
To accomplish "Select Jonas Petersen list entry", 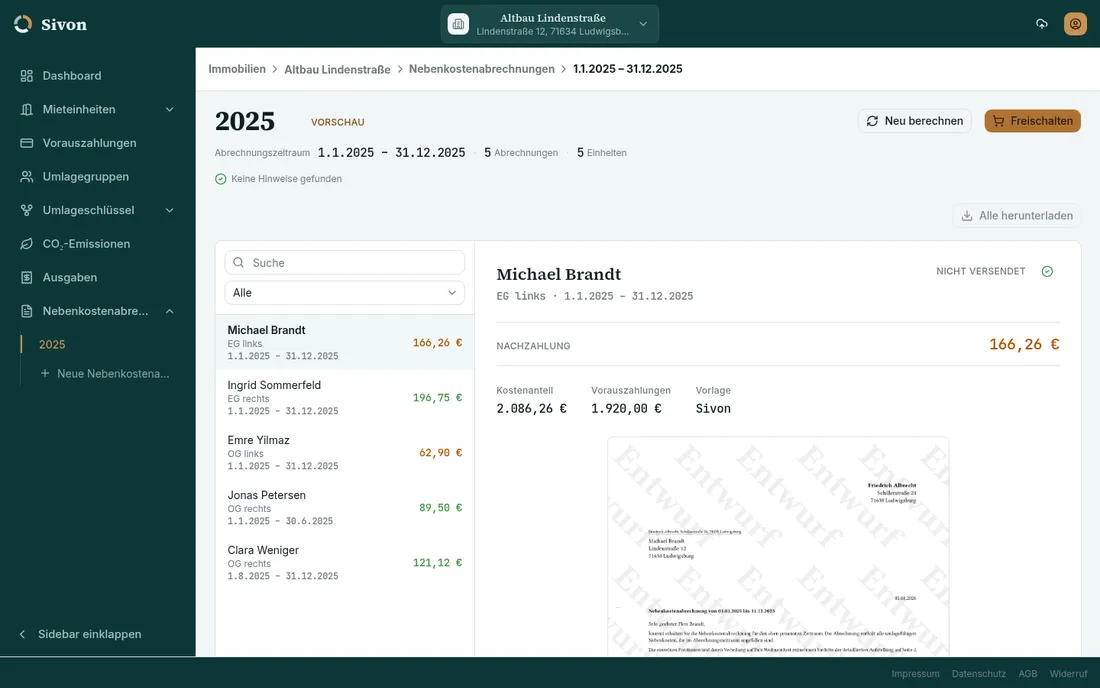I will pyautogui.click(x=344, y=507).
